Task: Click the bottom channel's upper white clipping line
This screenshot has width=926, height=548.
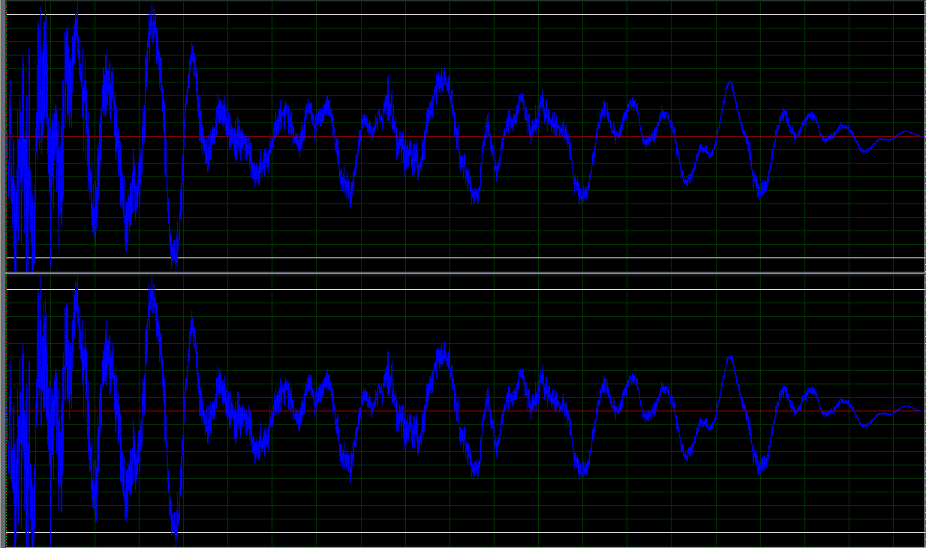Action: [465, 289]
